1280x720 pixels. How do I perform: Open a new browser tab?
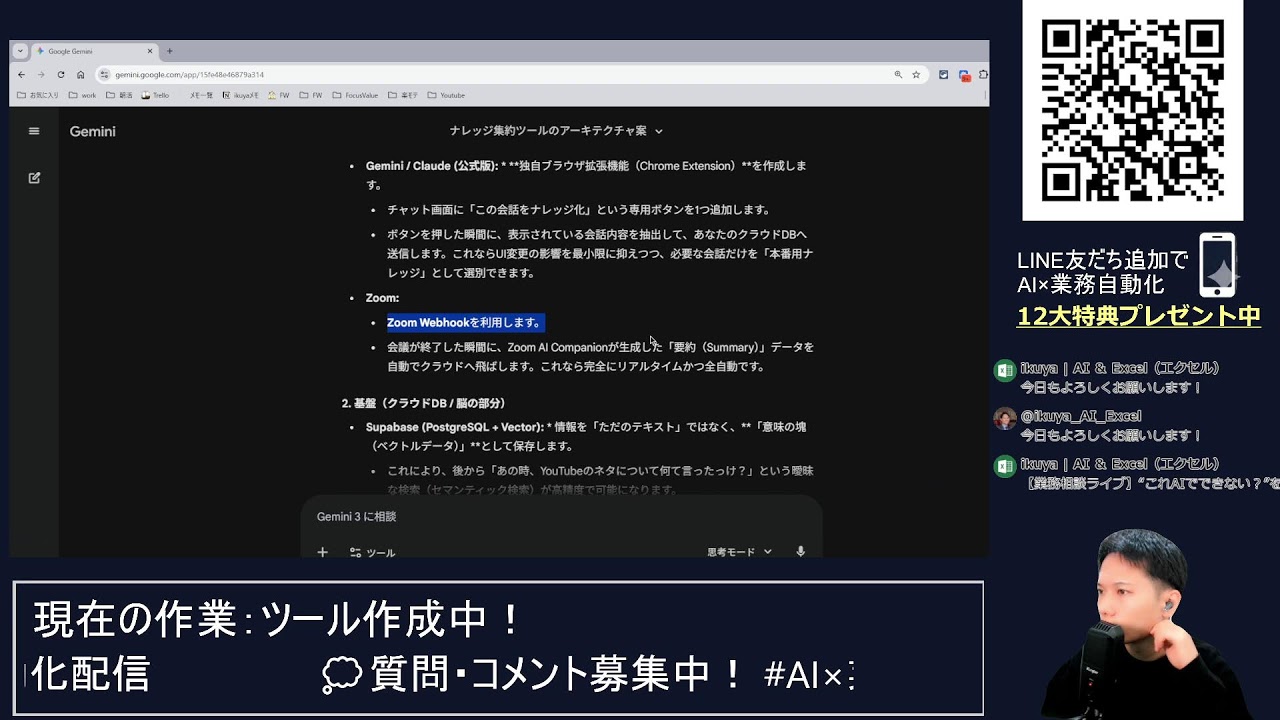170,51
